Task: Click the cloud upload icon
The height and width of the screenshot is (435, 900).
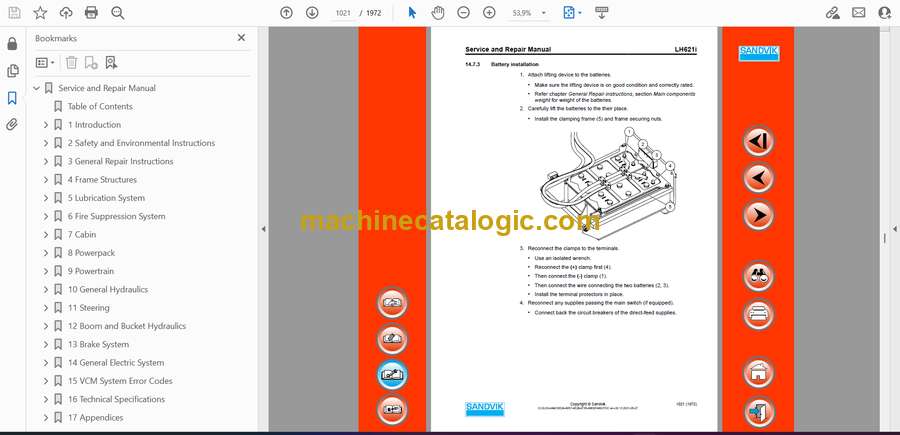Action: coord(66,13)
